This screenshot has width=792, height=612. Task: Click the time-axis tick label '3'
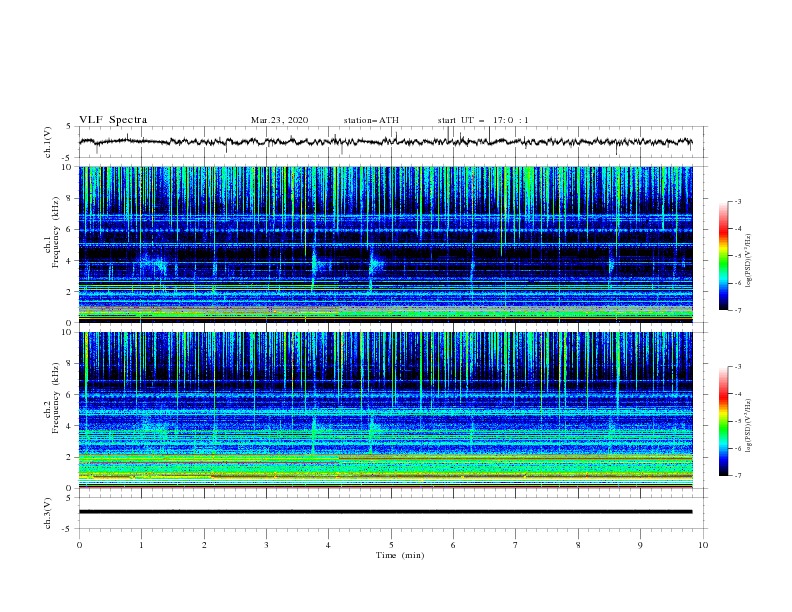(x=266, y=545)
